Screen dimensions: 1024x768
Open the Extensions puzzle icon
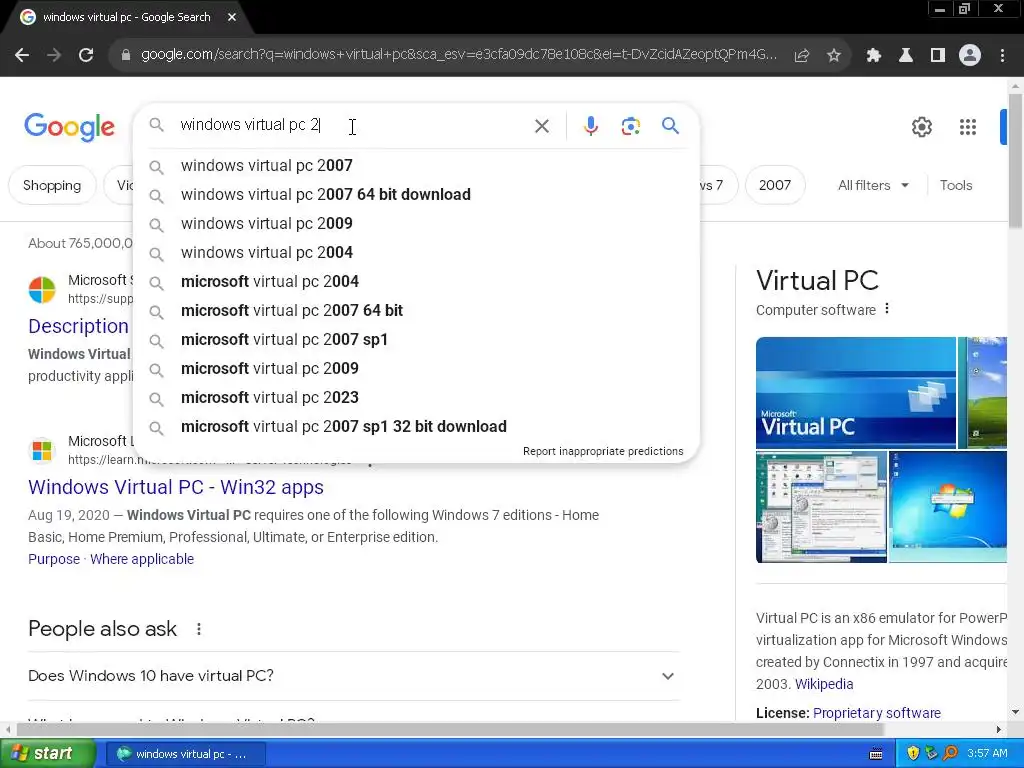coord(874,56)
